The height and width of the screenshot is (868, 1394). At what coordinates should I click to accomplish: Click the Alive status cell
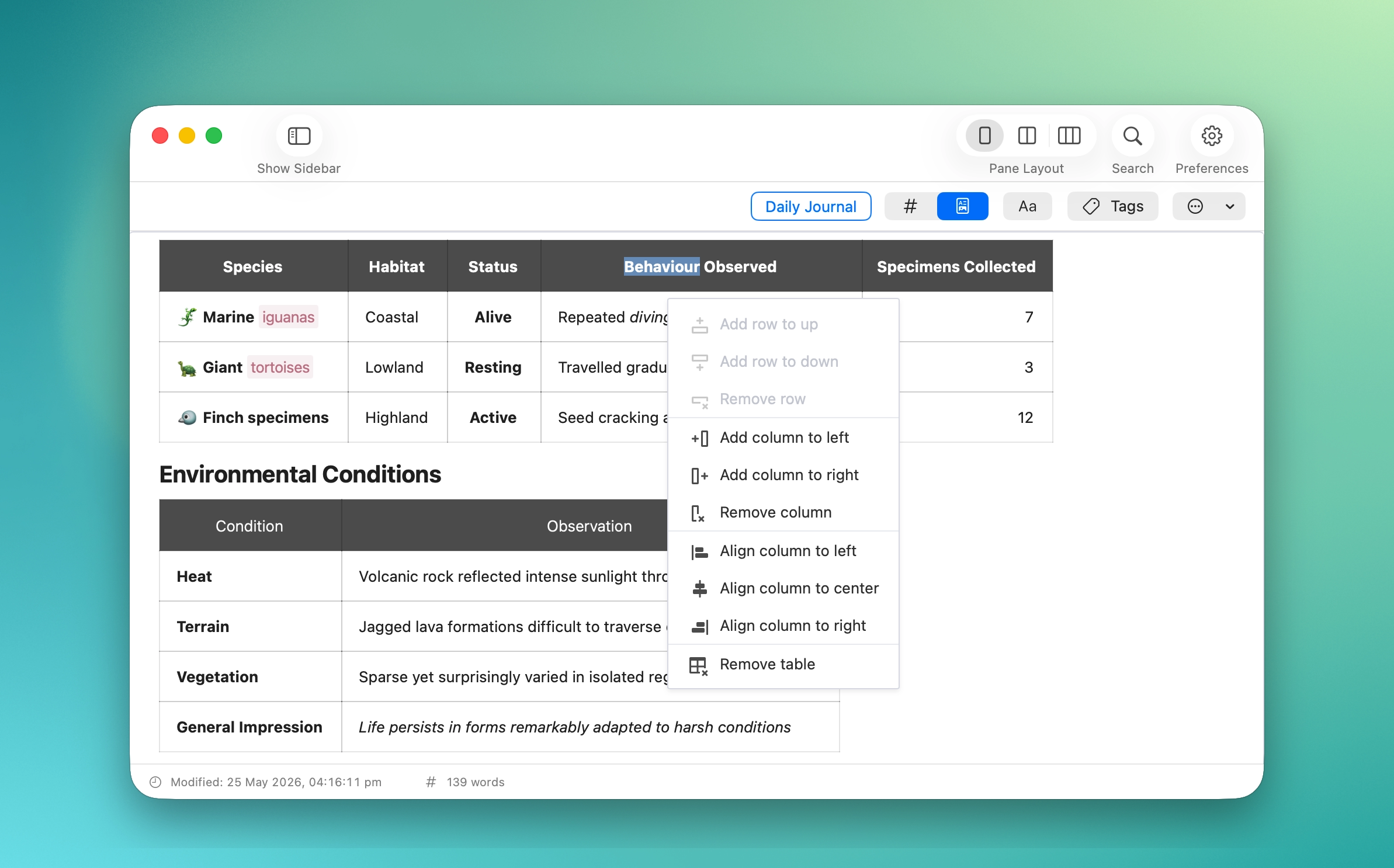(493, 317)
